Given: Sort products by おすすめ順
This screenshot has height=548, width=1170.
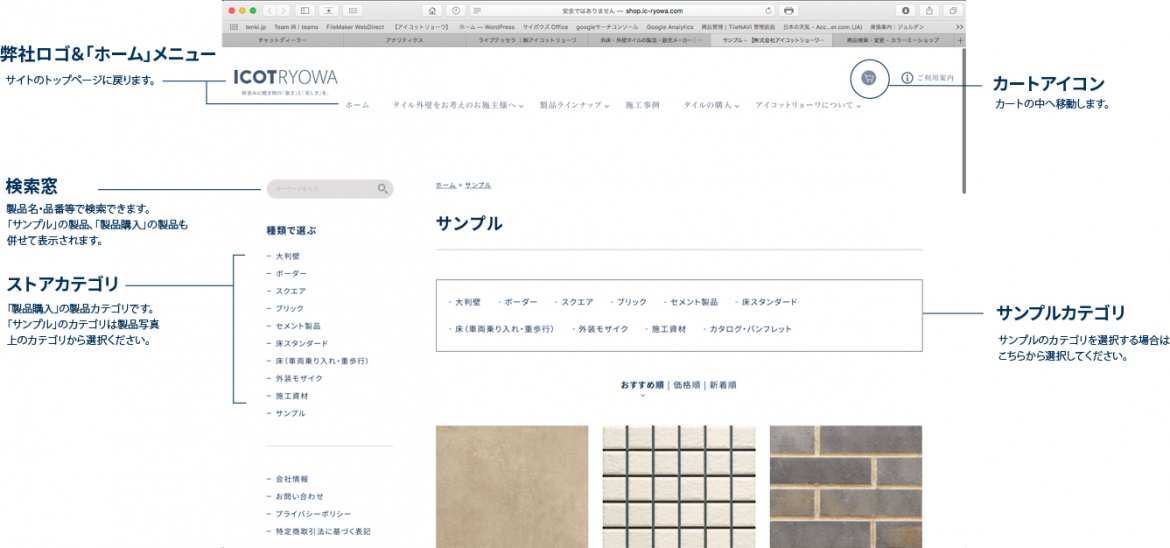Looking at the screenshot, I should click(642, 385).
